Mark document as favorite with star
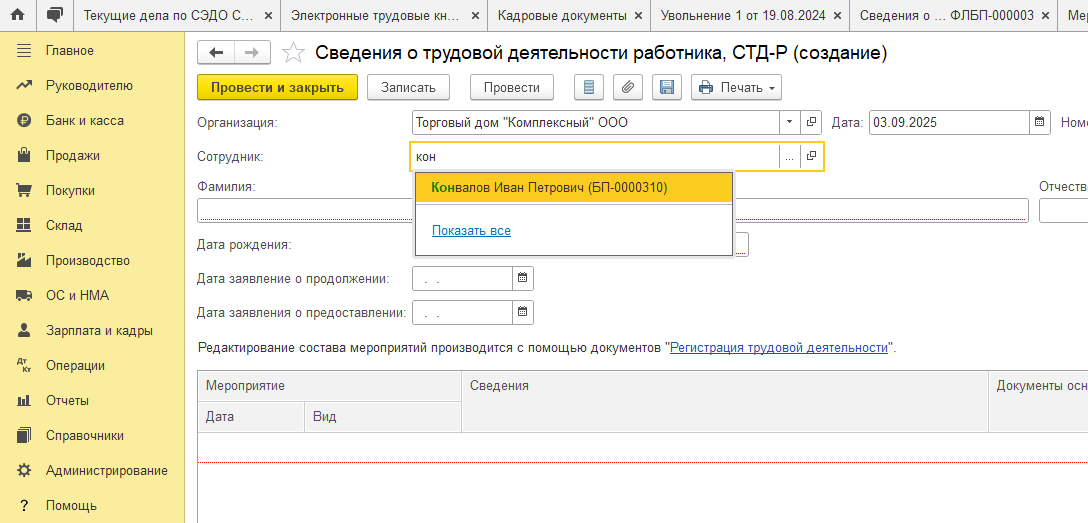Screen dimensions: 1088x523 coord(293,53)
